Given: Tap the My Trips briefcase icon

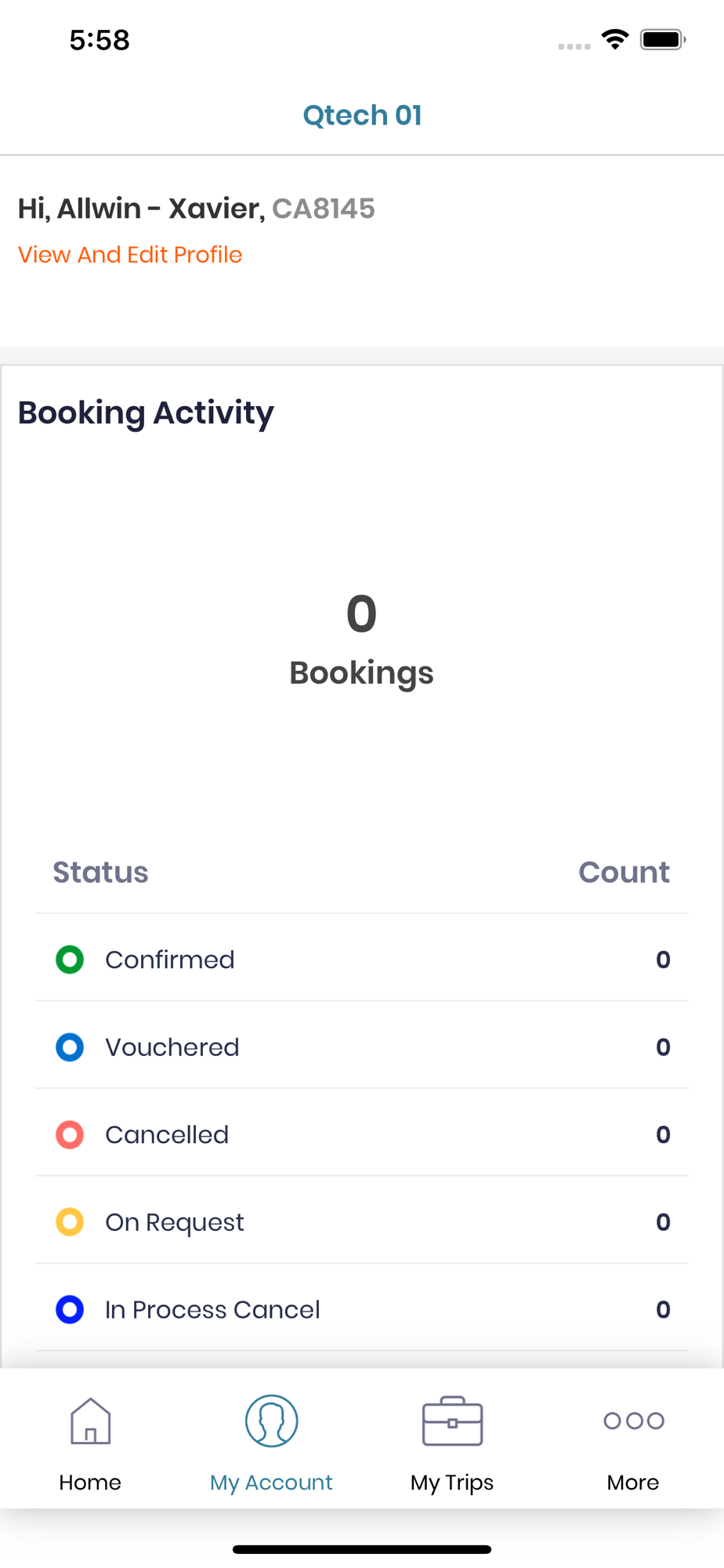Looking at the screenshot, I should pyautogui.click(x=452, y=1421).
